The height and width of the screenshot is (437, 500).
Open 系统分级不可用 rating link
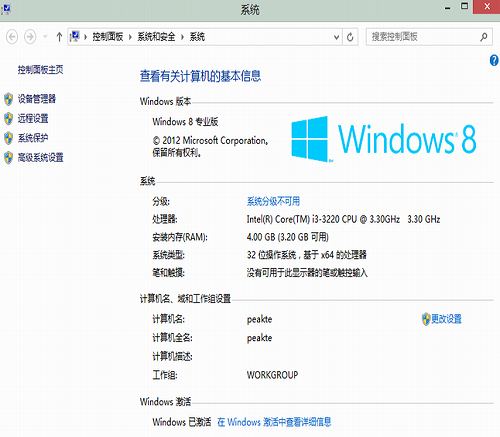tap(273, 201)
